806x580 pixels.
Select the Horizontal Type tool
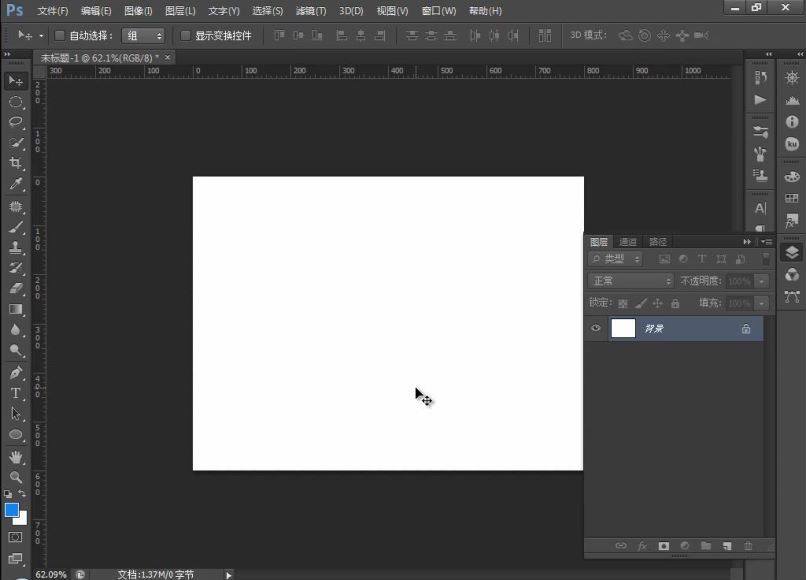click(15, 393)
